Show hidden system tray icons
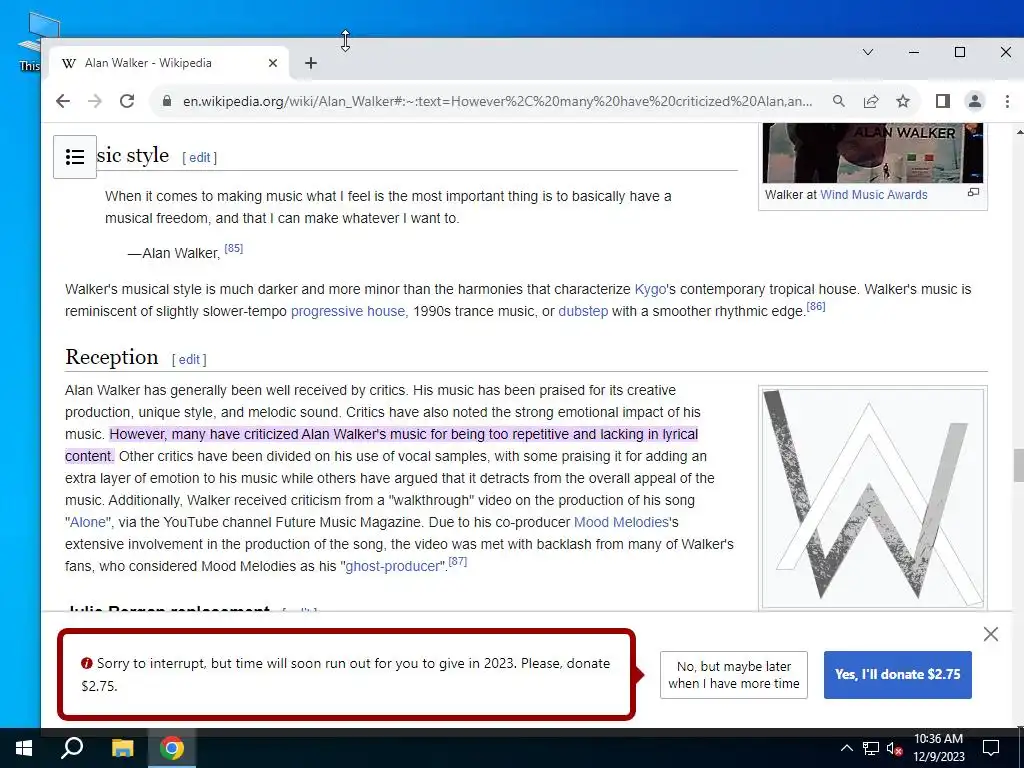The image size is (1024, 768). pyautogui.click(x=846, y=748)
